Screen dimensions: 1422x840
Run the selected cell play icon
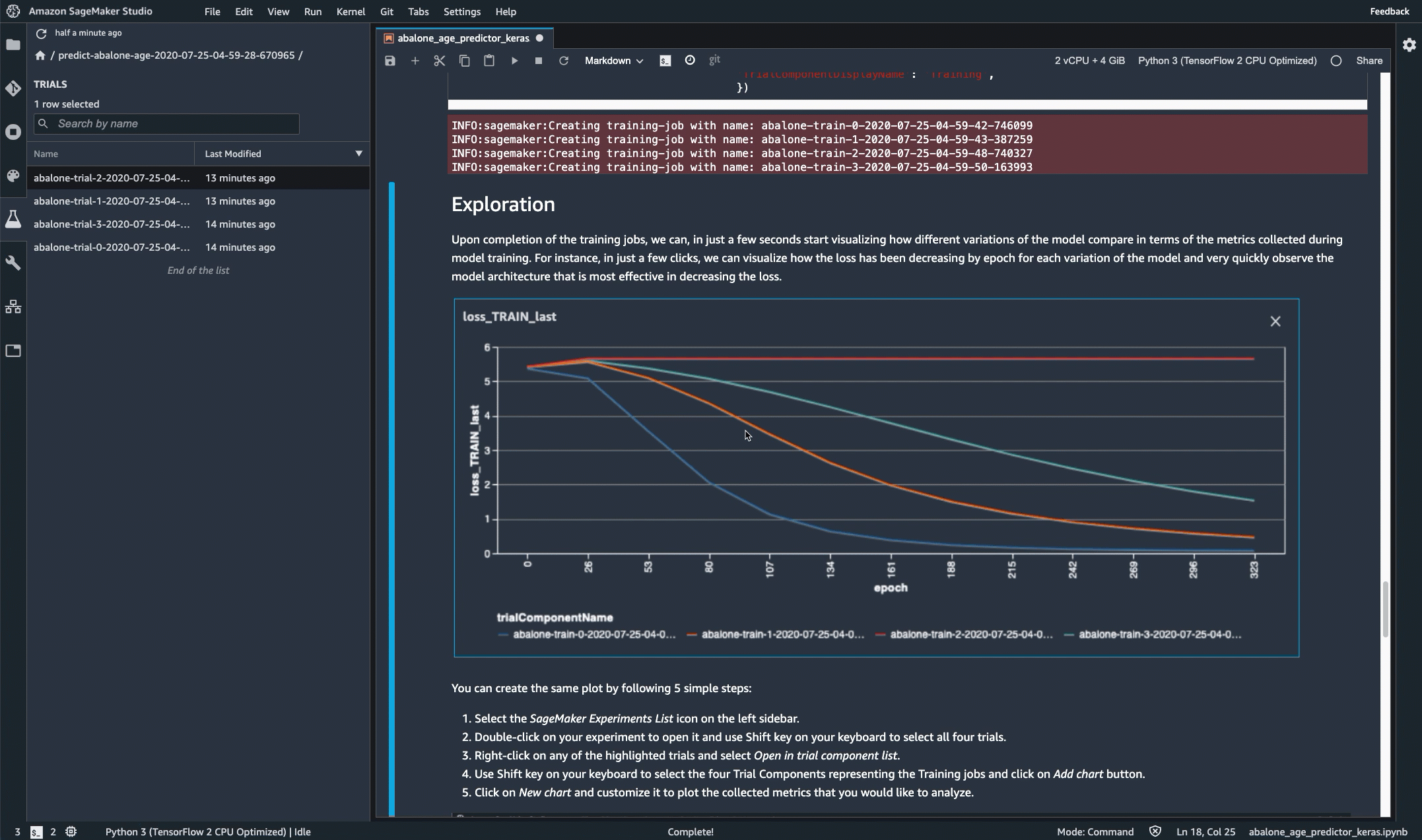514,61
